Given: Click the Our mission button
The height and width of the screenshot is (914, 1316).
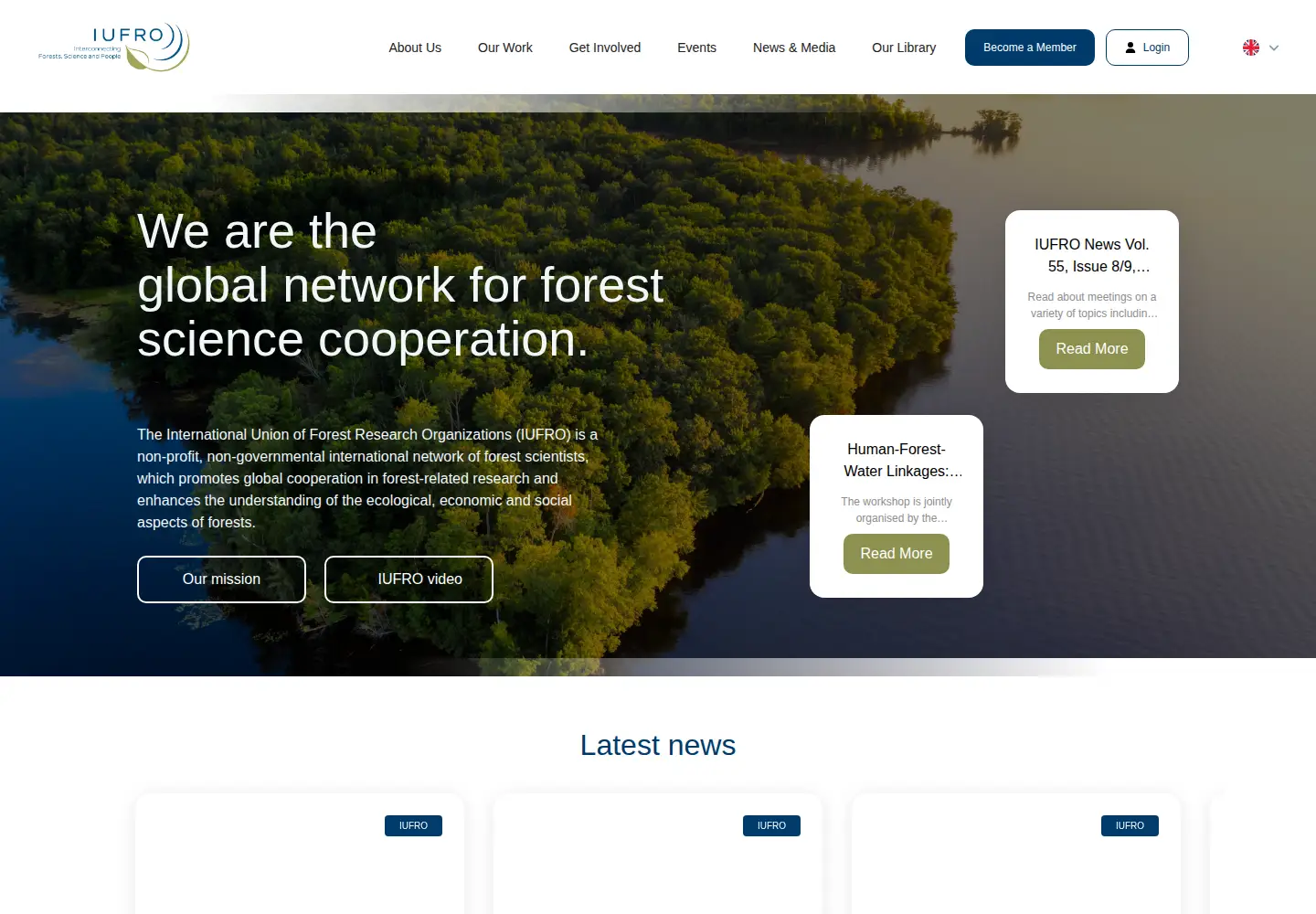Looking at the screenshot, I should [221, 579].
